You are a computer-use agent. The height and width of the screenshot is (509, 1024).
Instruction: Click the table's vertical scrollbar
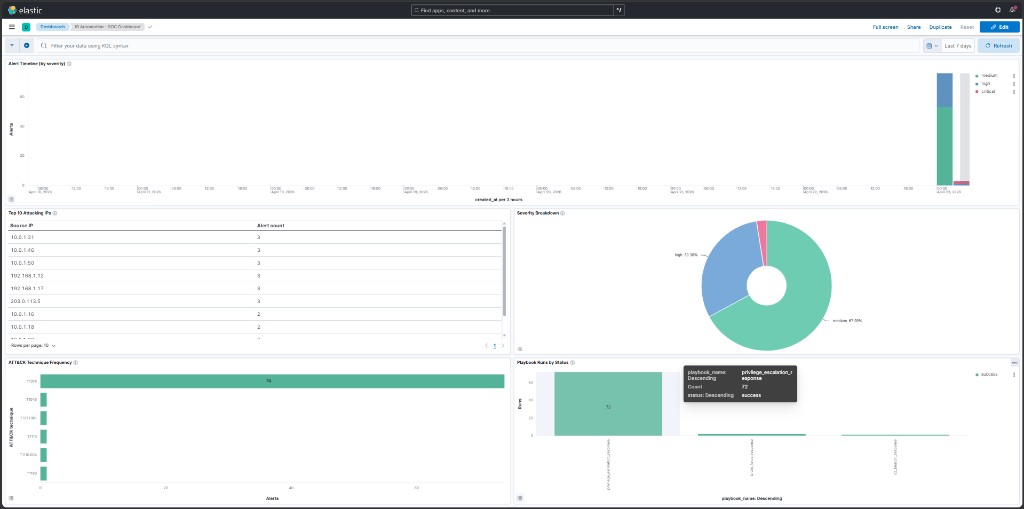pos(504,270)
